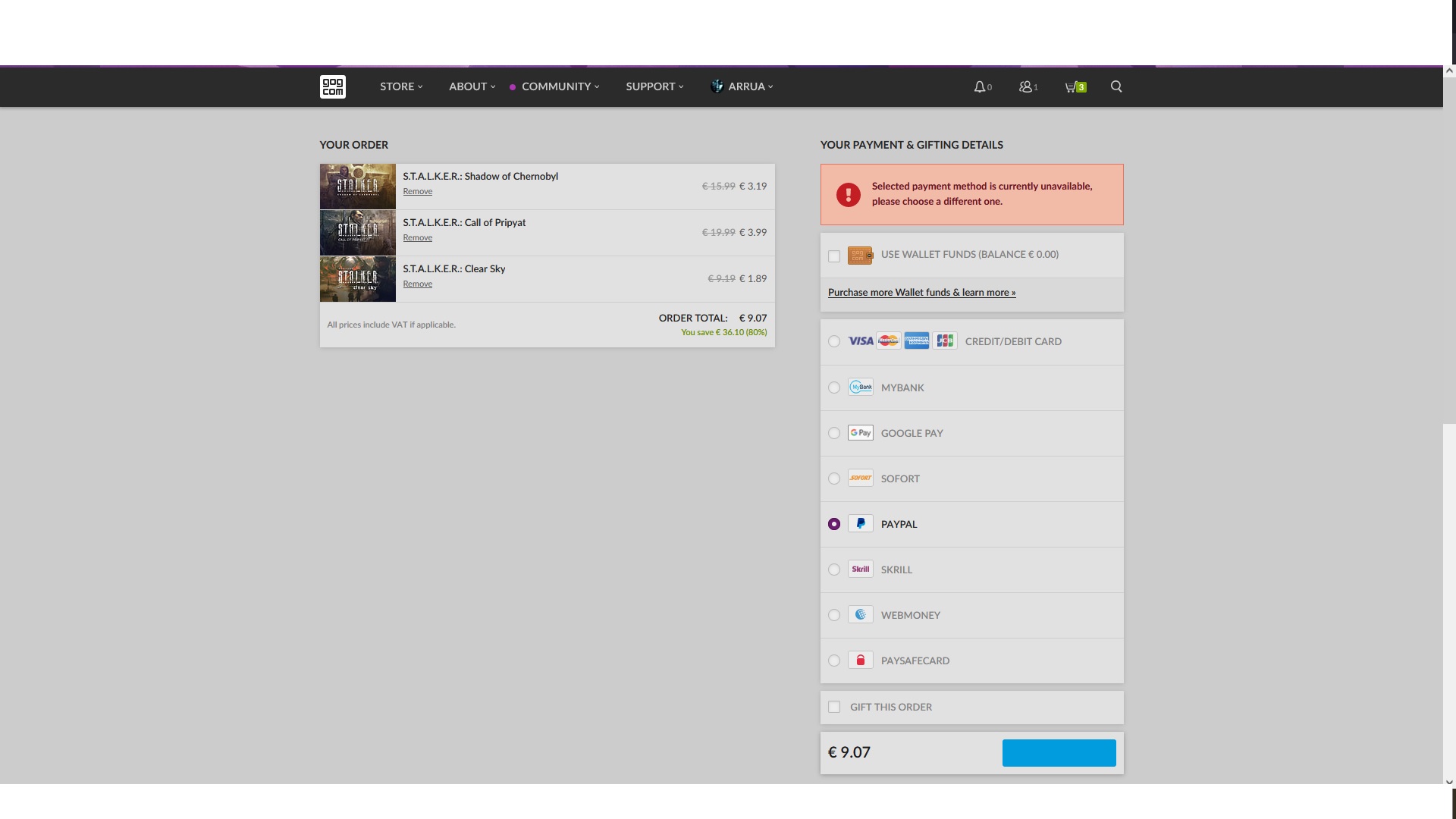Open the Clear Sky game title
This screenshot has width=1456, height=819.
454,269
